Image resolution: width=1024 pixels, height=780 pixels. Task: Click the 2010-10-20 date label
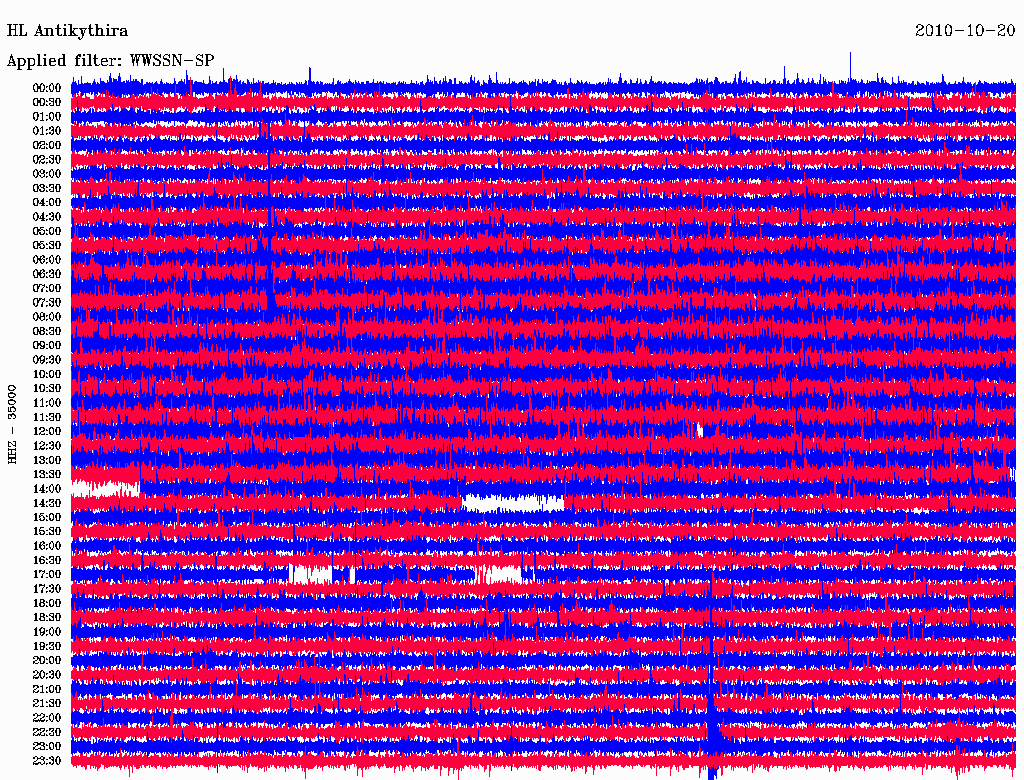965,31
